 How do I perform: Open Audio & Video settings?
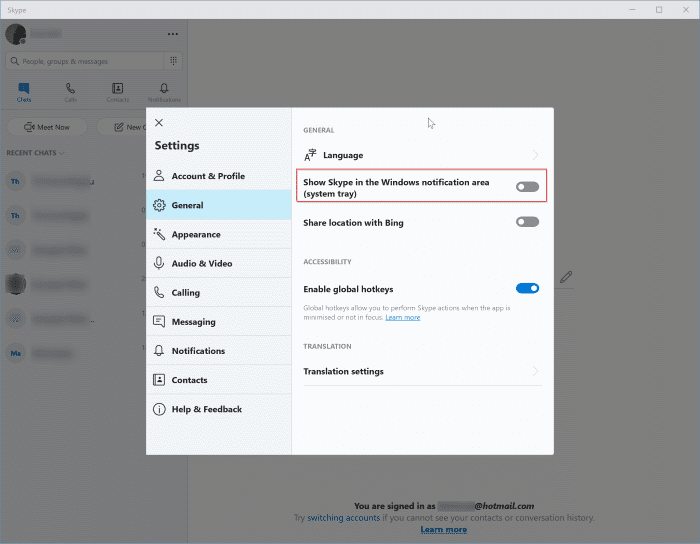219,263
